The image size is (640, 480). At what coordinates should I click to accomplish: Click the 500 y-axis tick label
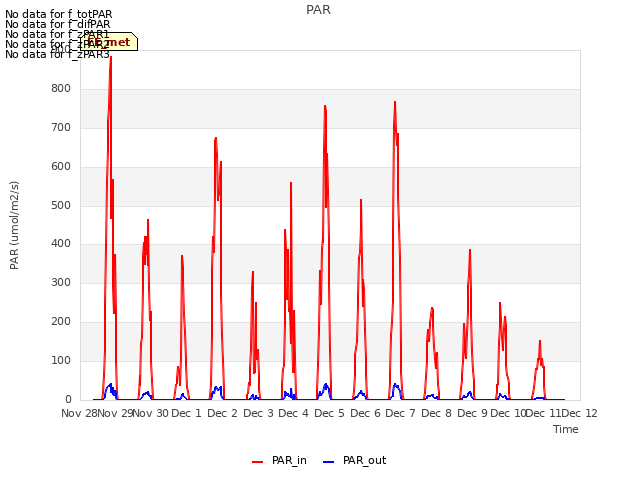61,205
